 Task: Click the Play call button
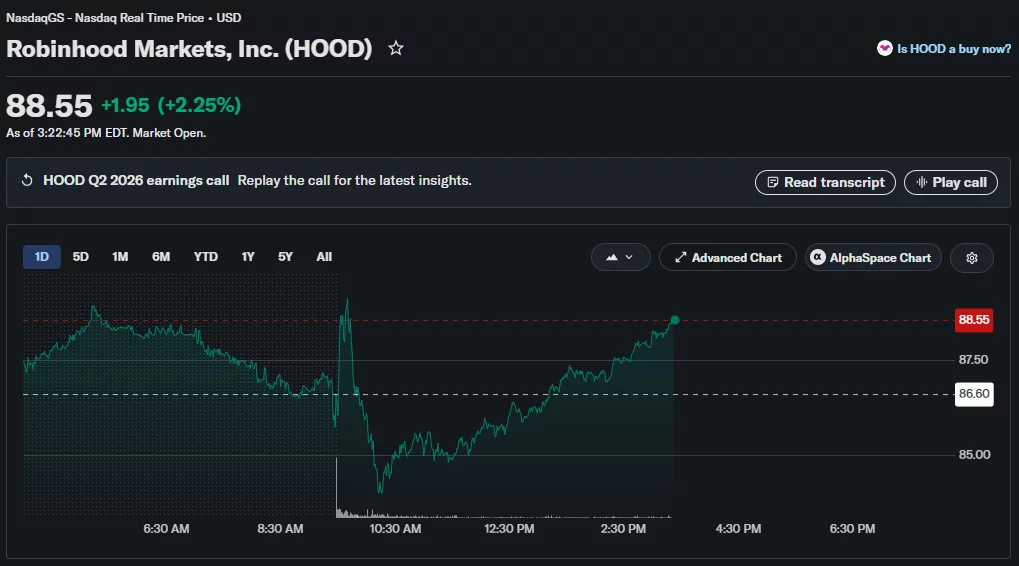pyautogui.click(x=951, y=183)
